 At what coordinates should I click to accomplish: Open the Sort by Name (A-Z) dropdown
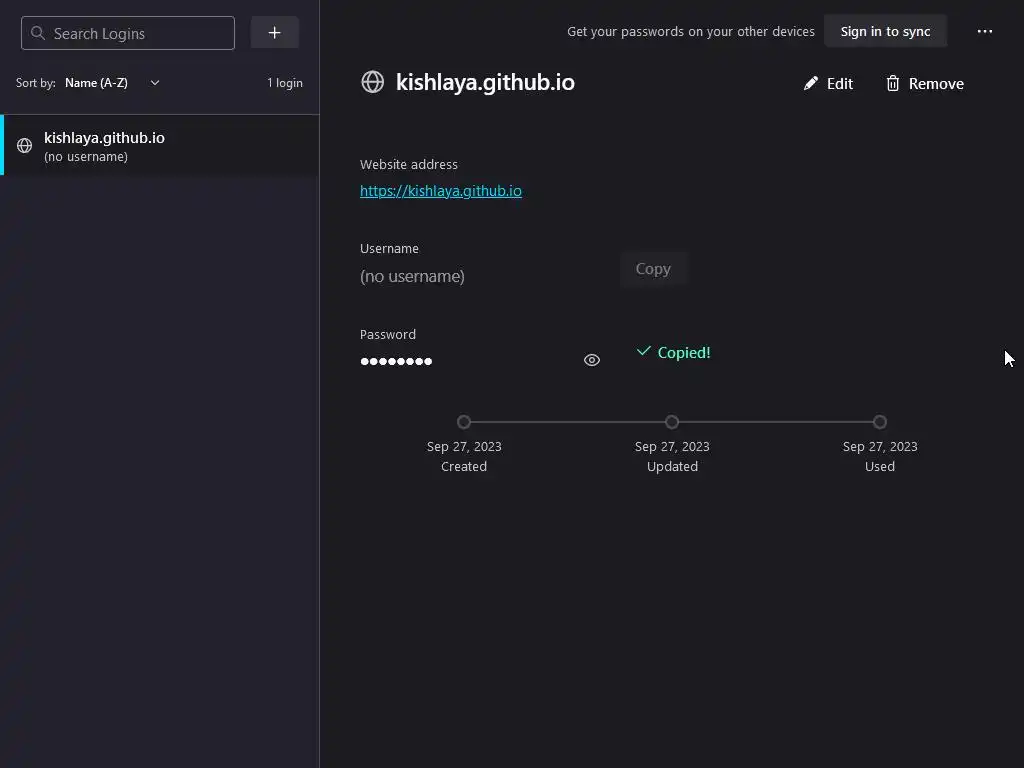point(112,83)
